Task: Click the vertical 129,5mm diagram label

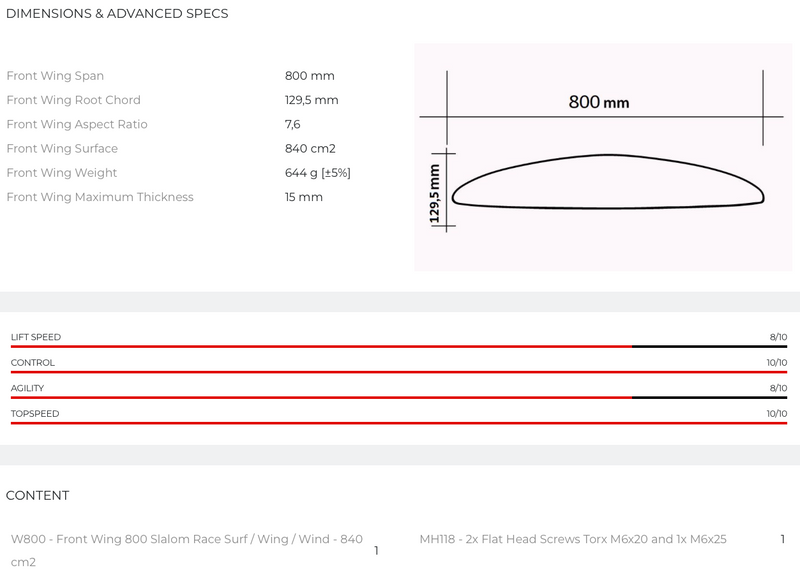Action: click(x=434, y=192)
